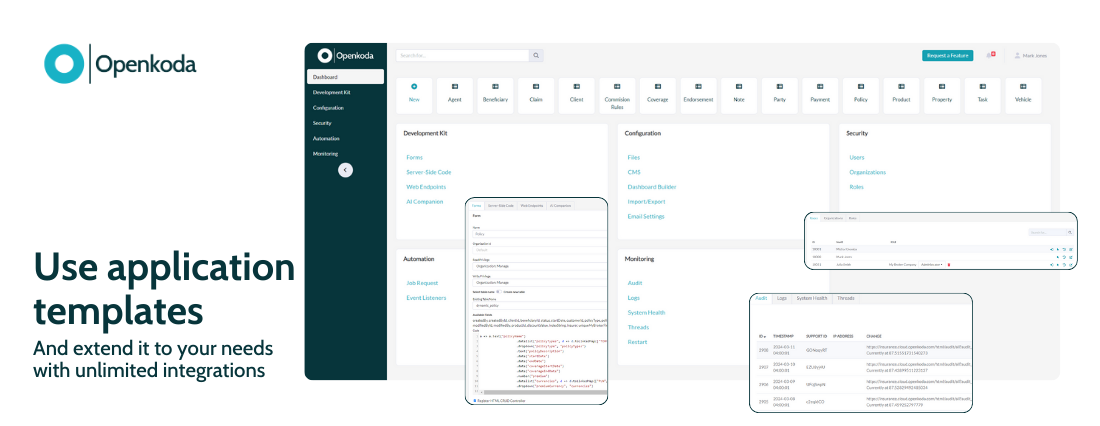Open the Web Endpoints link
Image resolution: width=1100 pixels, height=426 pixels.
click(x=426, y=187)
